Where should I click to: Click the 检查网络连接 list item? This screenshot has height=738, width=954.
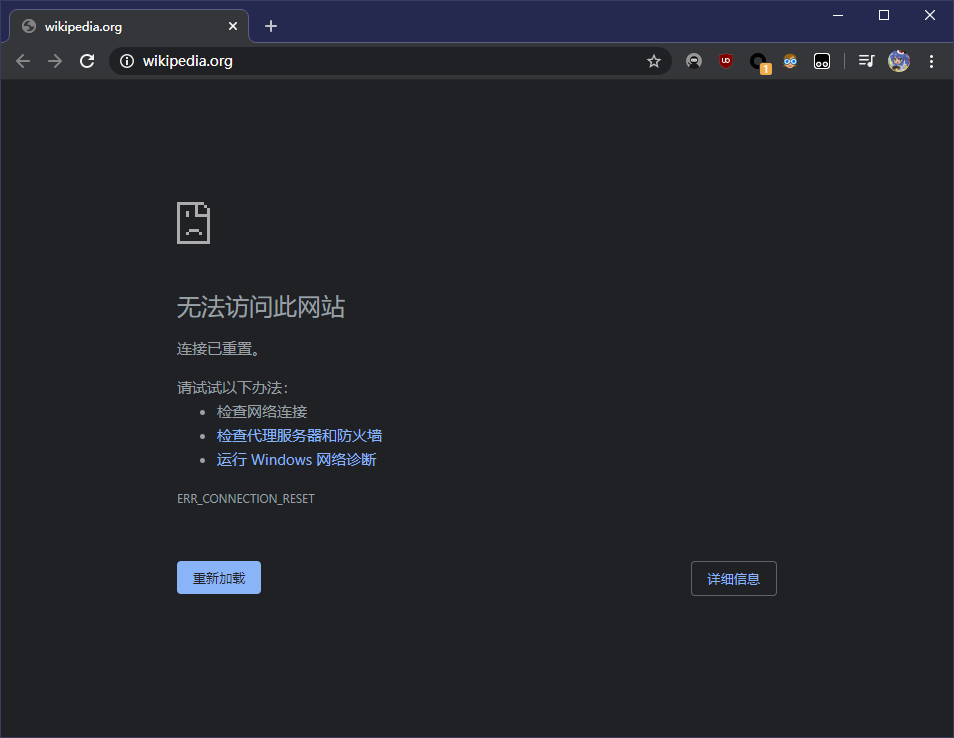pos(262,412)
